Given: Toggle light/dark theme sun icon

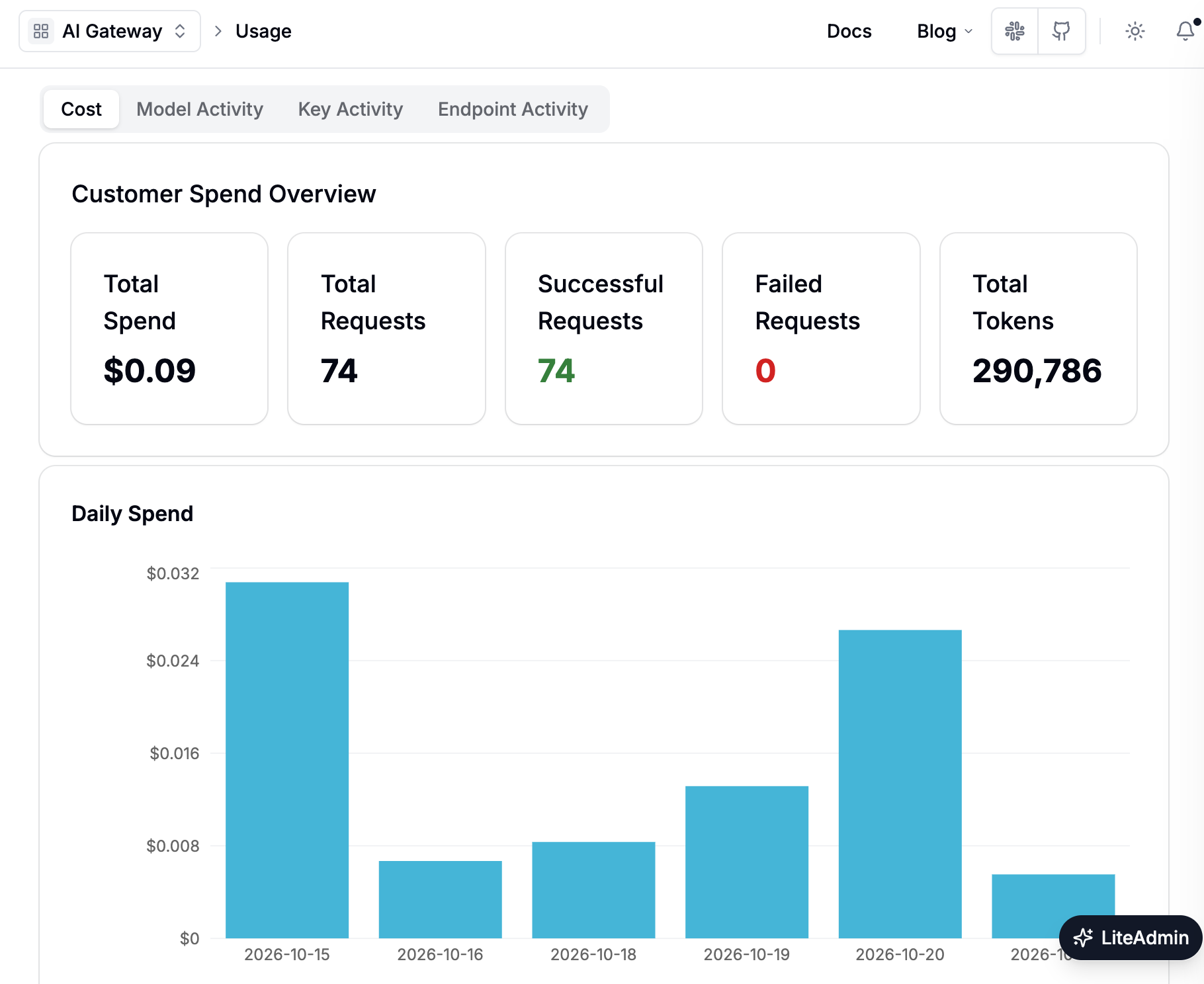Looking at the screenshot, I should 1135,31.
